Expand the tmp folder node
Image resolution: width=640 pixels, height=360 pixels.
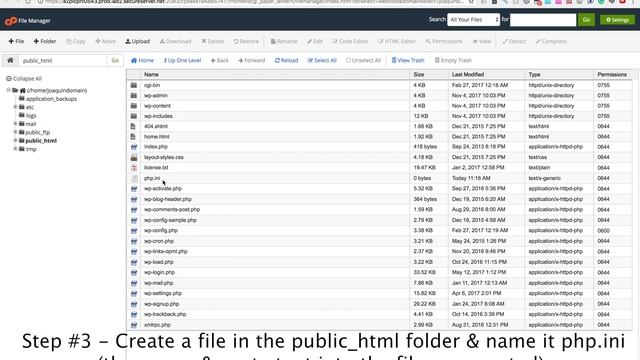[x=16, y=149]
